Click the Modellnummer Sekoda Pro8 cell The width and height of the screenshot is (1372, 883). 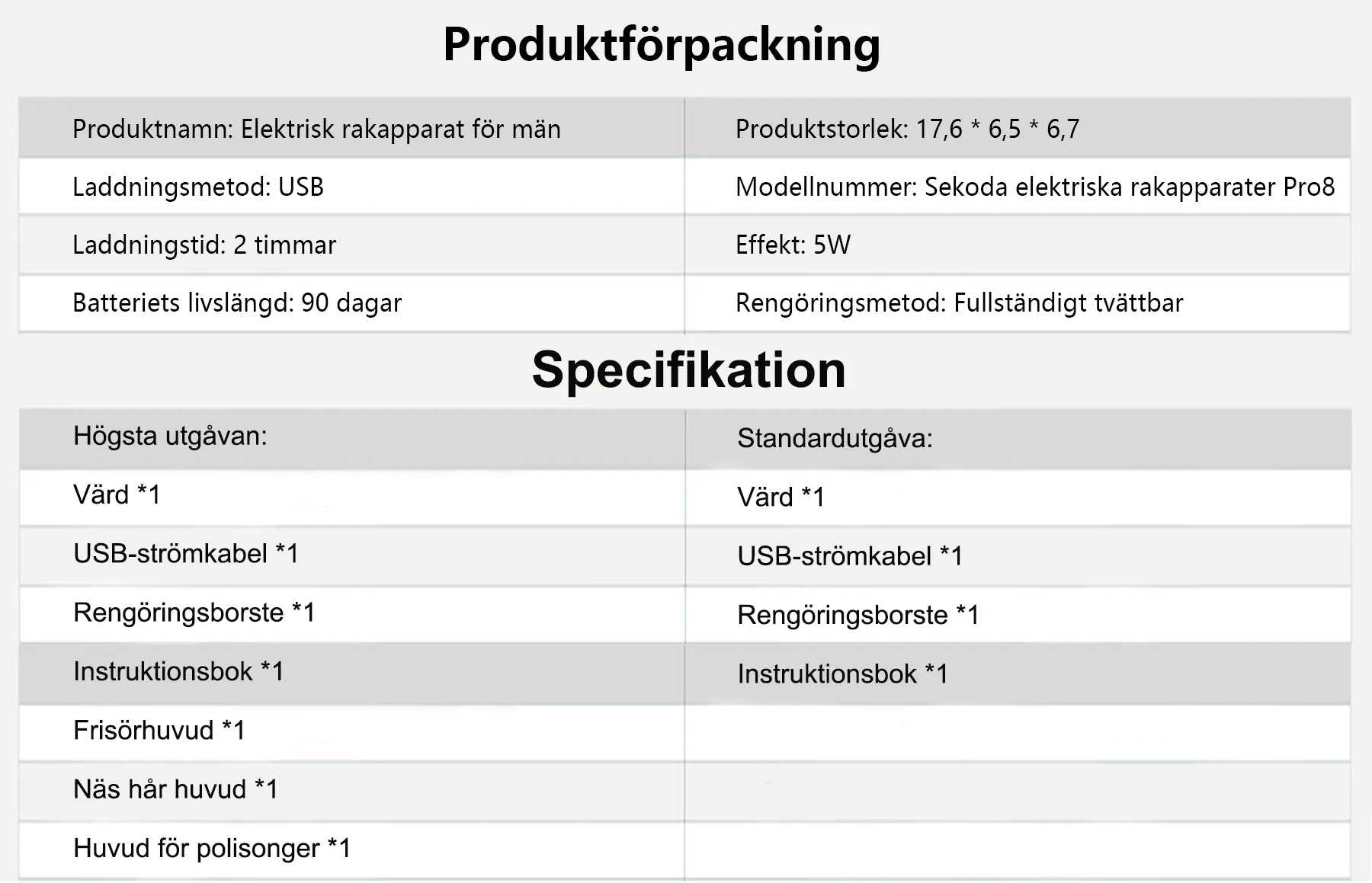(1034, 187)
